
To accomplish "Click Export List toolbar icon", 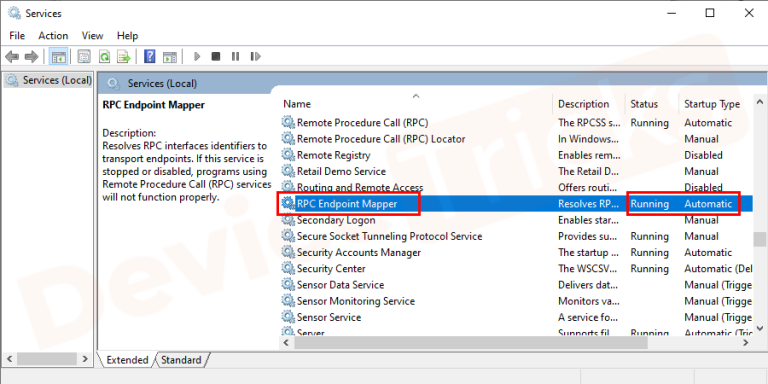I will 124,57.
